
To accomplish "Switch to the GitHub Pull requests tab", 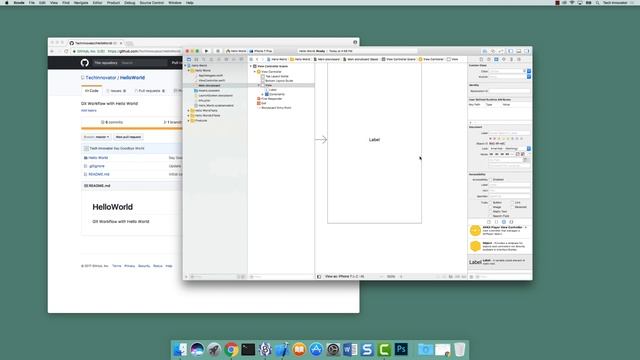I will (x=150, y=91).
